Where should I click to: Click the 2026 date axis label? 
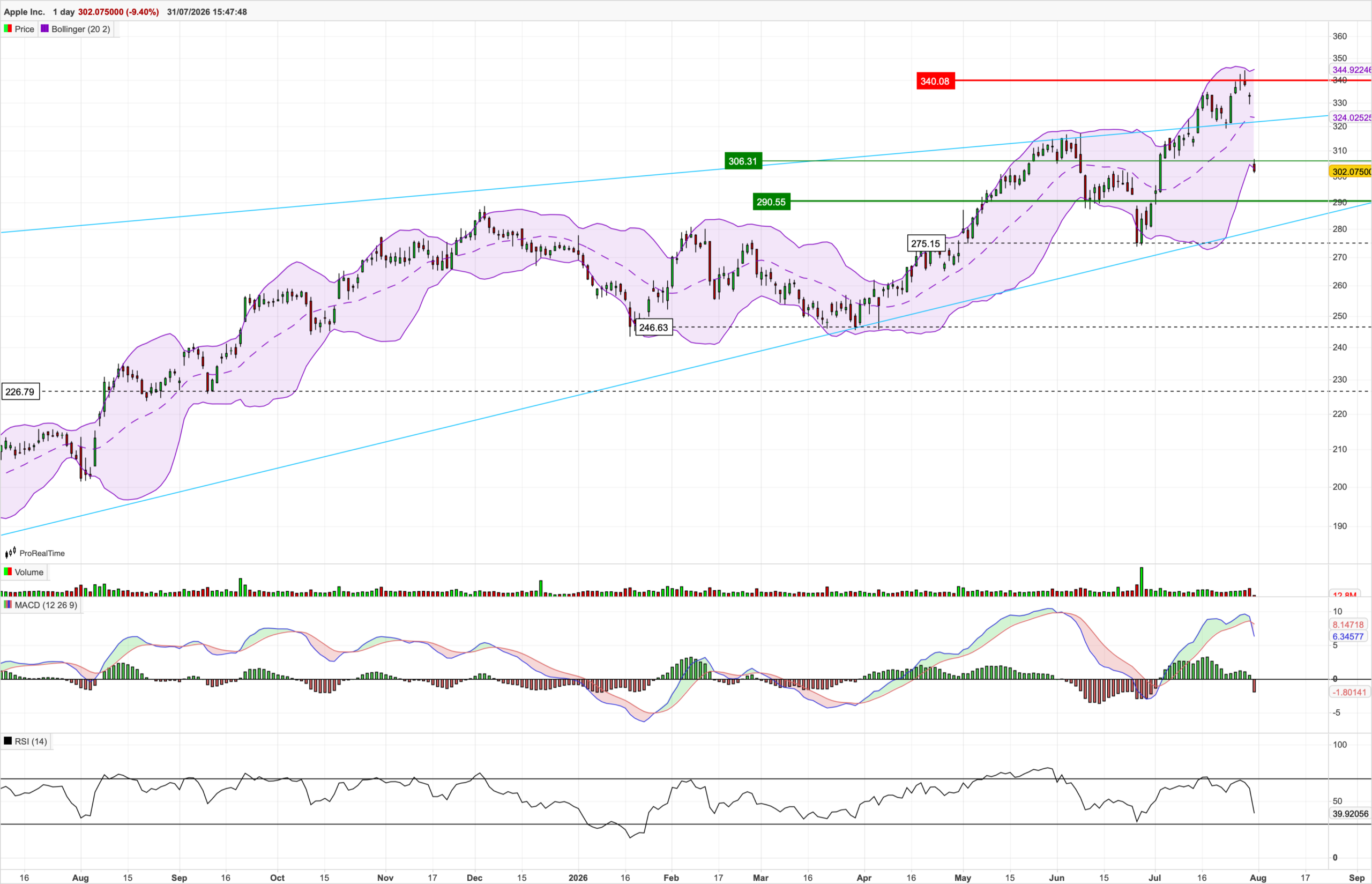pyautogui.click(x=578, y=878)
